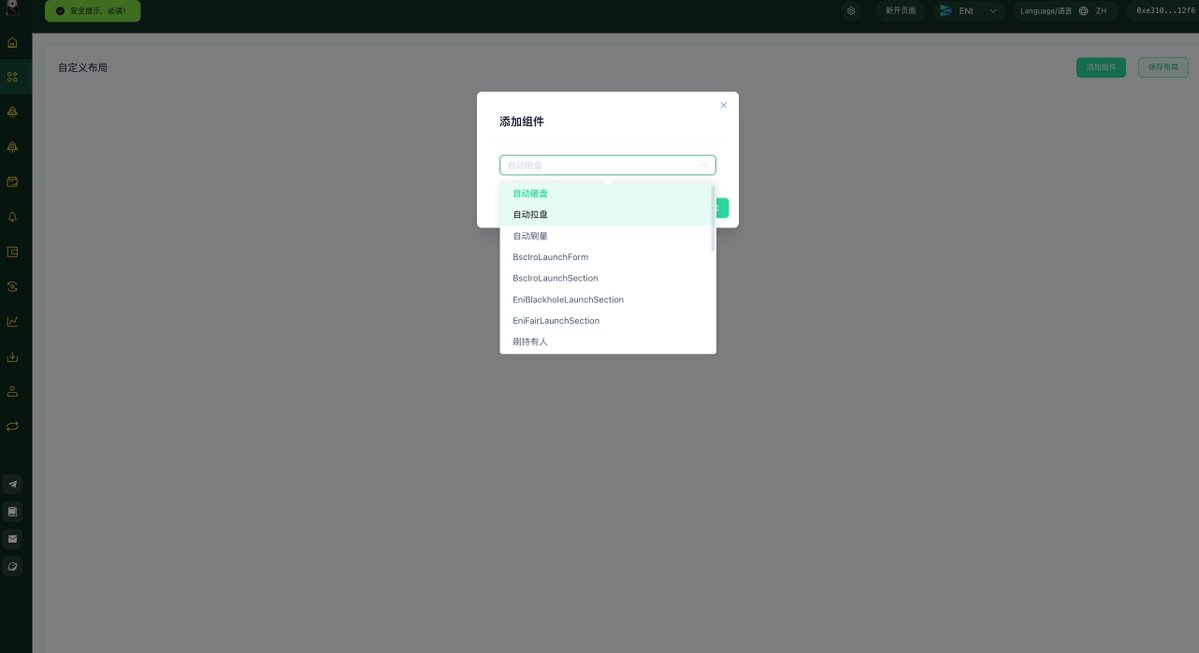Screen dimensions: 1199x653
Task: Click the app logo in top-left corner
Action: pyautogui.click(x=12, y=8)
